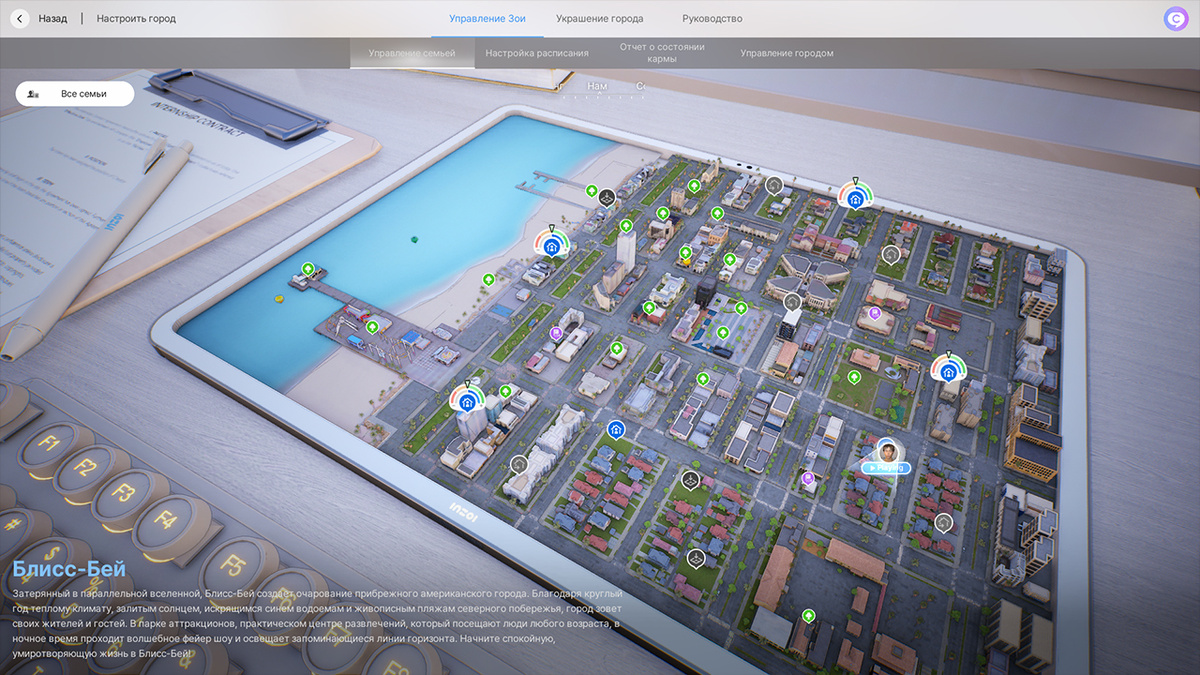This screenshot has width=1200, height=675.
Task: Select the bottom-most green marker on the map
Action: [x=809, y=616]
